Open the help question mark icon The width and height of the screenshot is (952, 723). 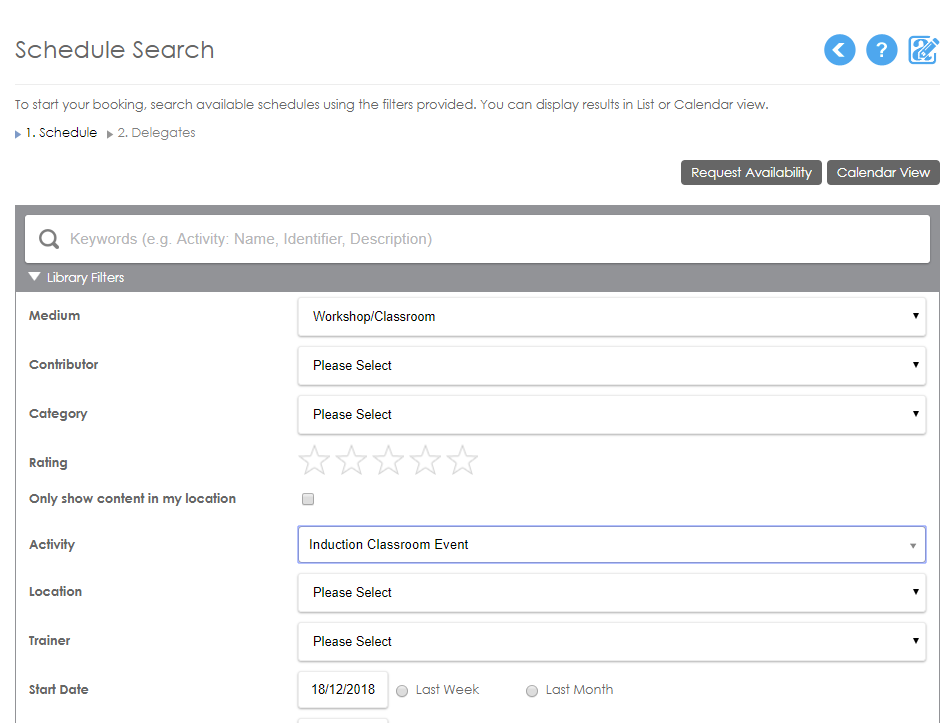[x=882, y=50]
